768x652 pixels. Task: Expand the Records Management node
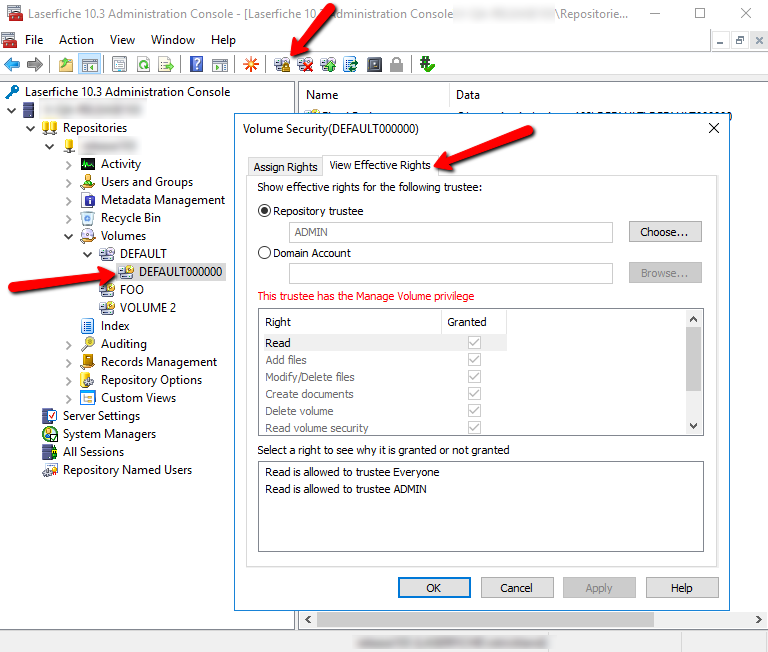point(69,363)
